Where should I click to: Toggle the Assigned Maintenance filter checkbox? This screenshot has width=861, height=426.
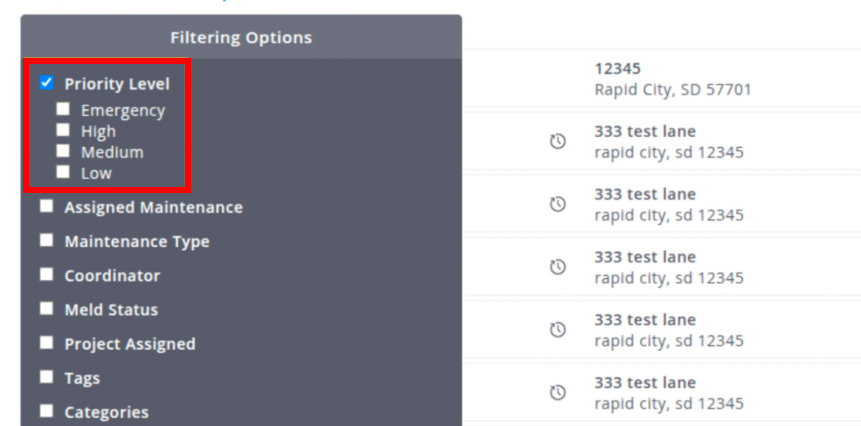(47, 207)
